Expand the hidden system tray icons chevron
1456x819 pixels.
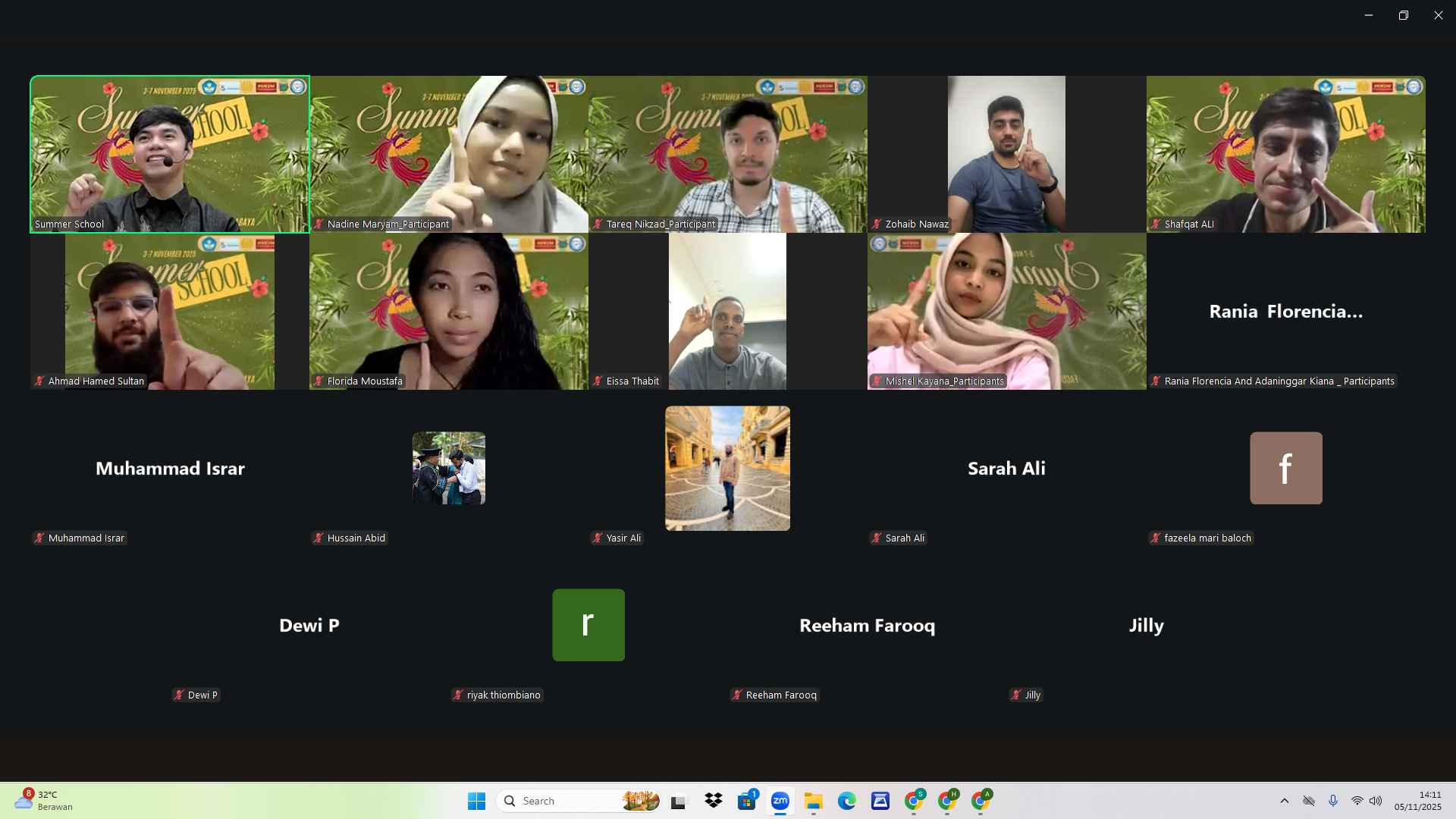click(x=1284, y=801)
